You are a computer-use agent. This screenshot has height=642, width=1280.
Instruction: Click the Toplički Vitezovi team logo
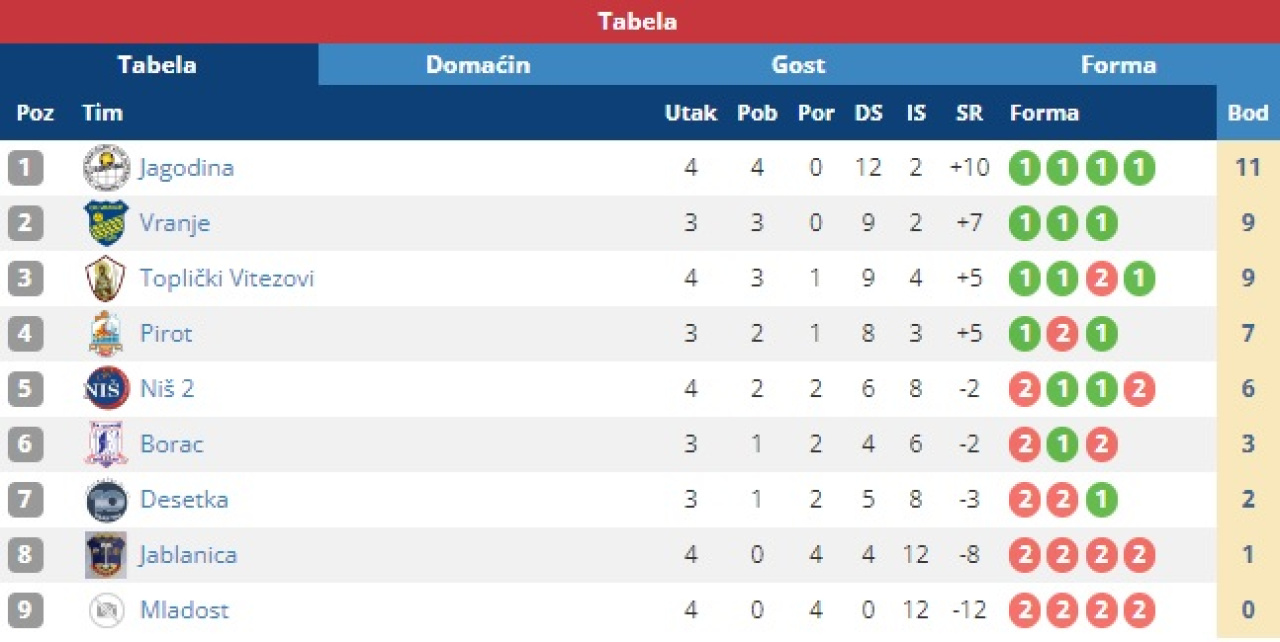click(x=106, y=278)
